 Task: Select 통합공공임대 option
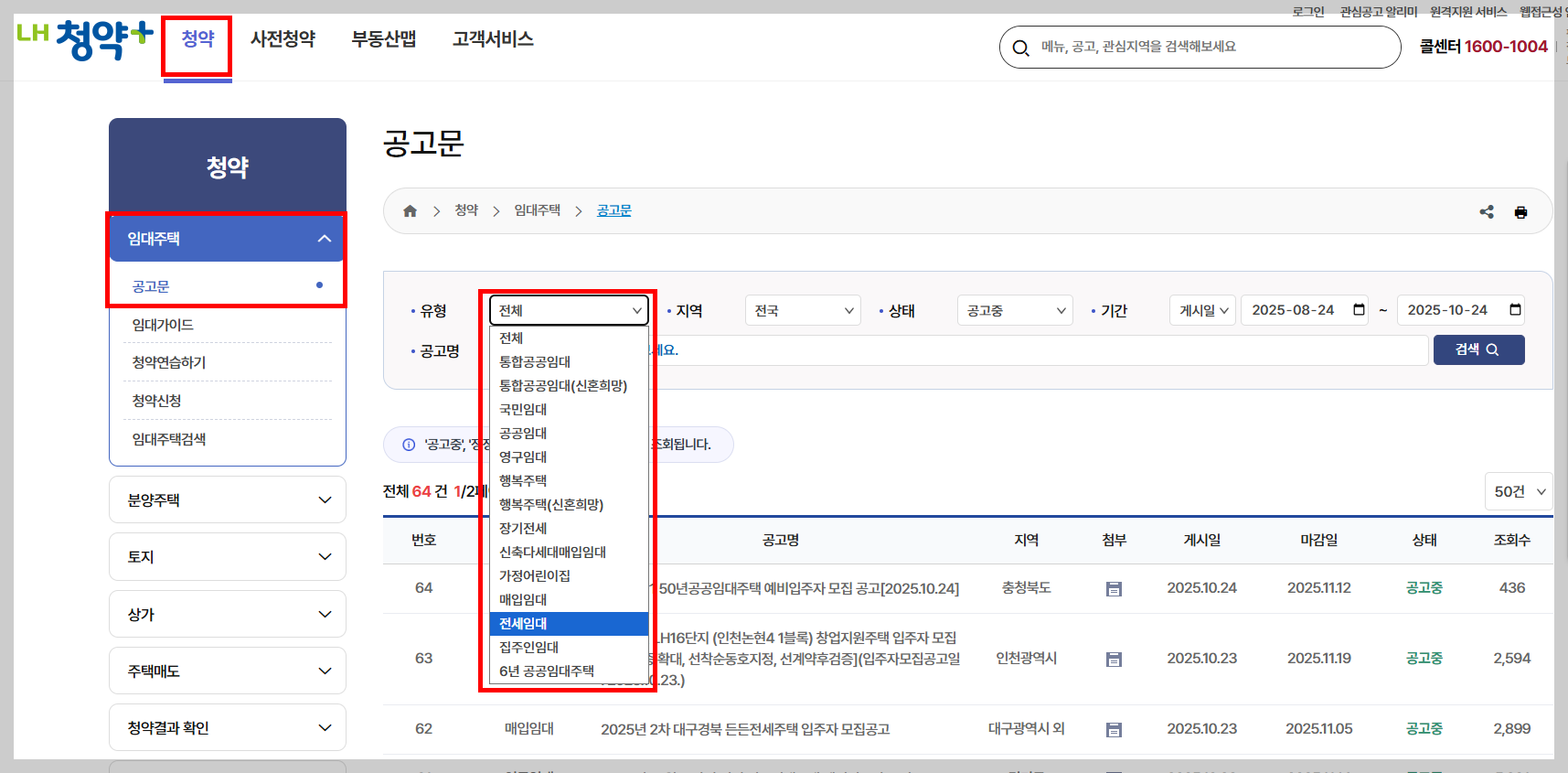click(569, 362)
